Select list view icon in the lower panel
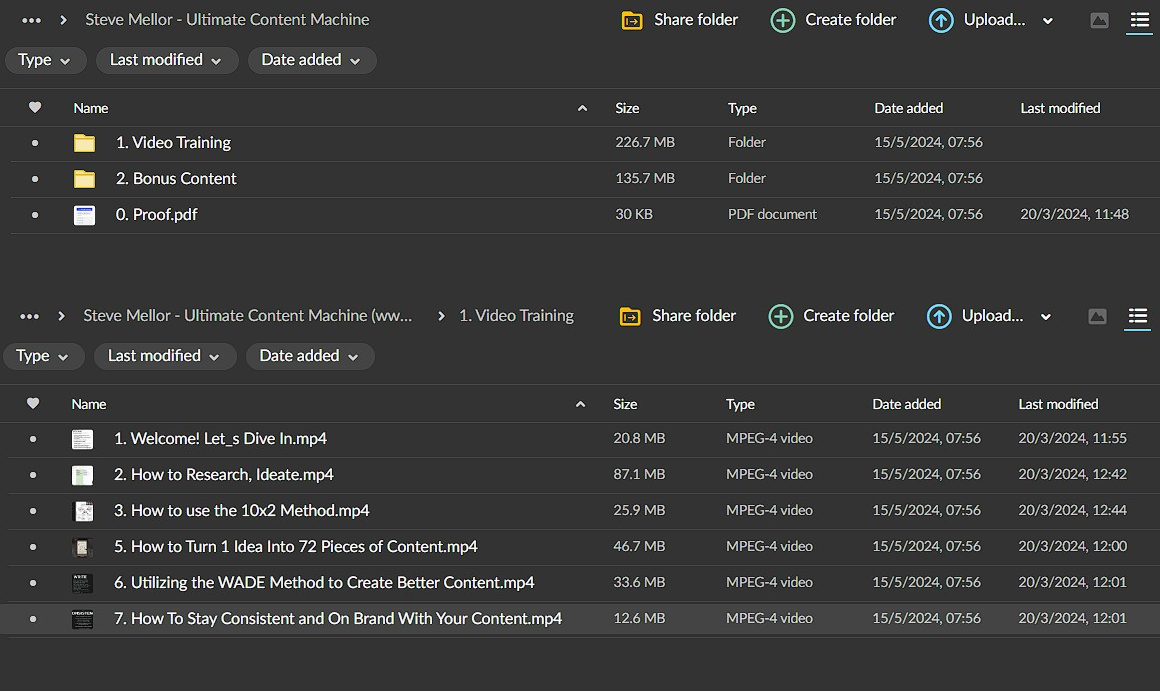 point(1137,317)
